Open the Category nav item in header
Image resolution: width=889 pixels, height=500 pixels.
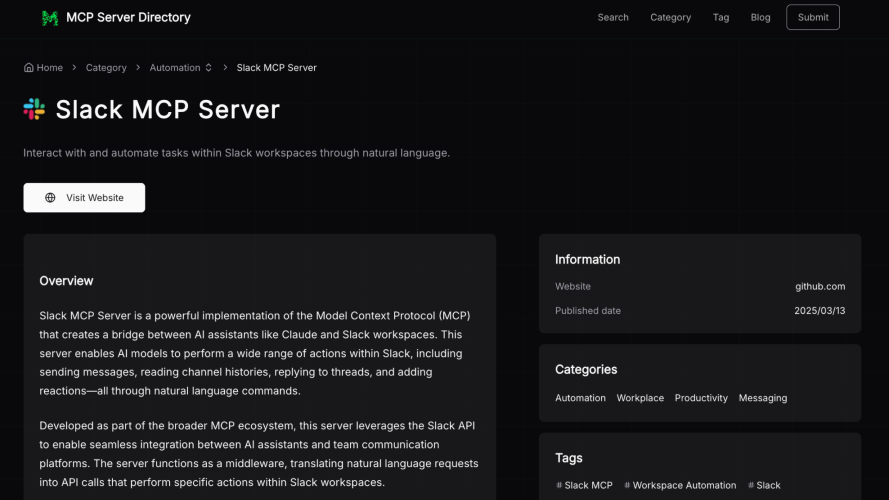[670, 18]
